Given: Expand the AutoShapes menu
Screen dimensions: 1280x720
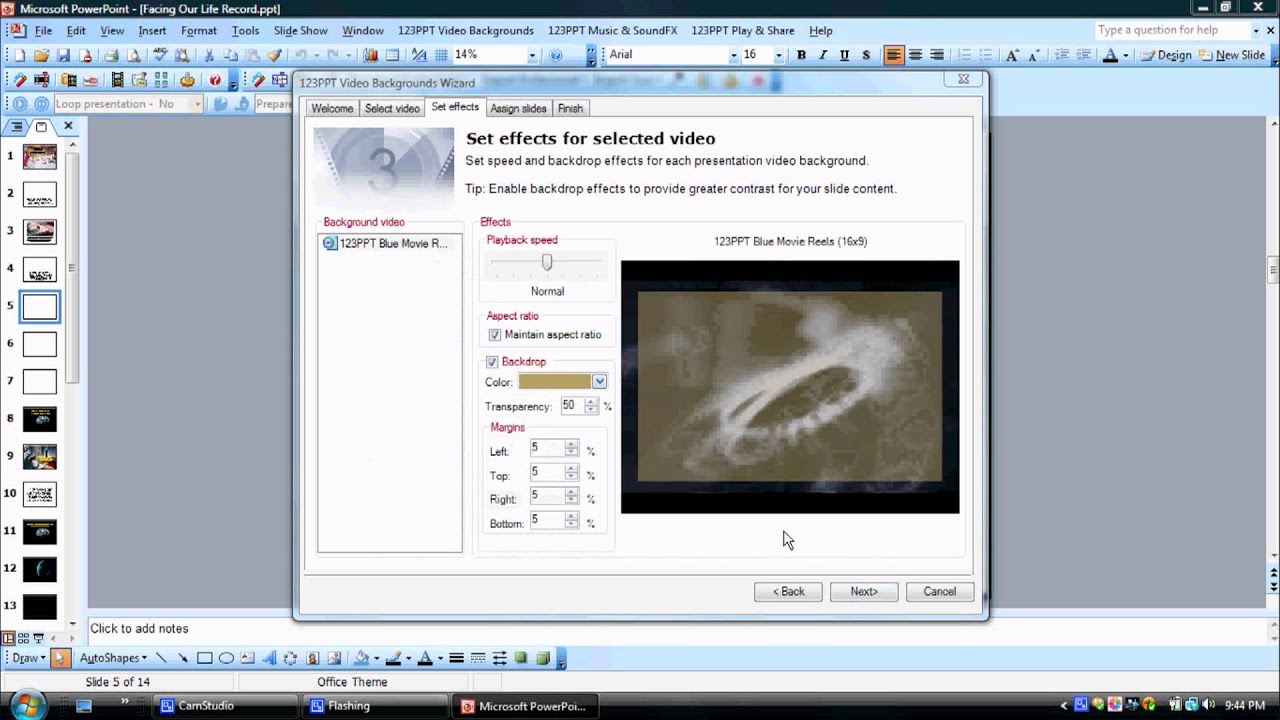Looking at the screenshot, I should (113, 658).
